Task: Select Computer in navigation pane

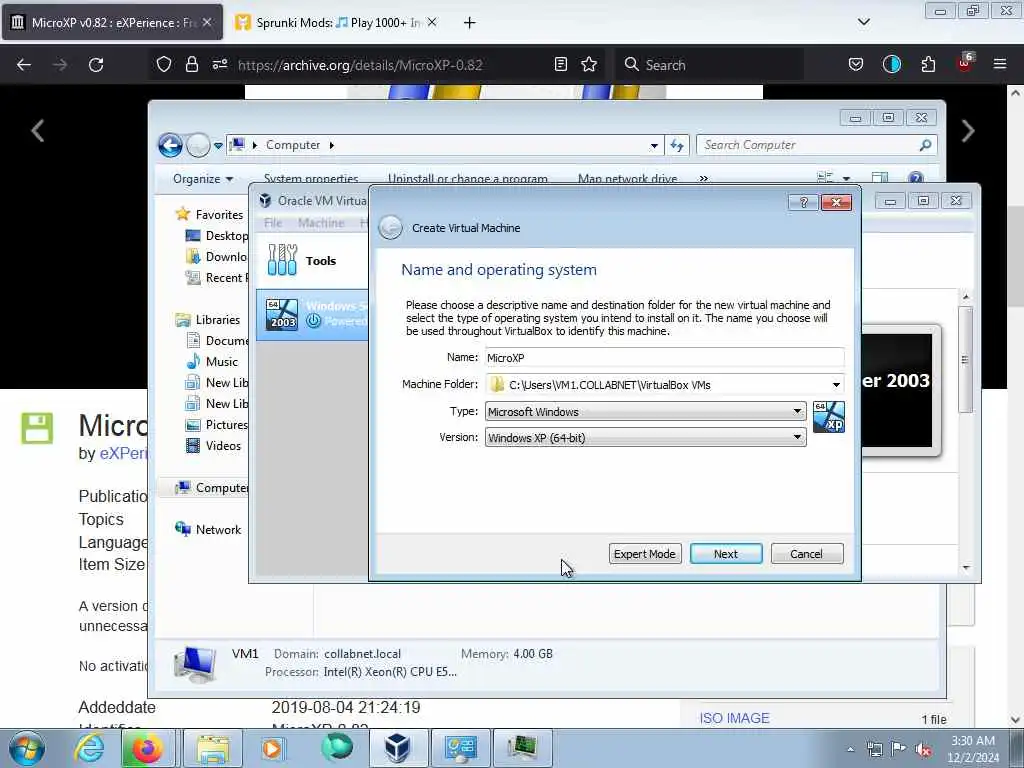Action: 212,488
